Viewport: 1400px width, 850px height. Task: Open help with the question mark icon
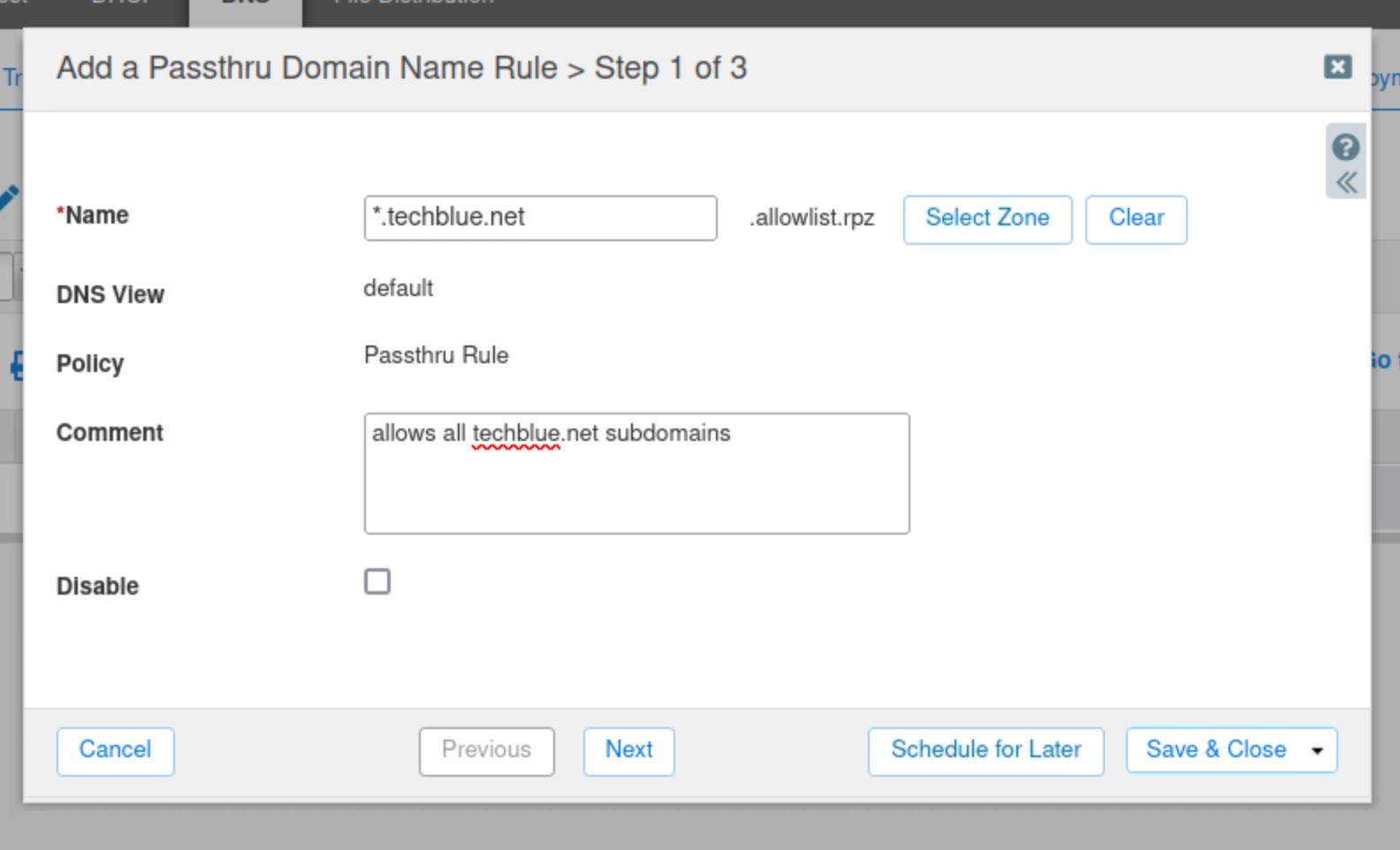1345,147
